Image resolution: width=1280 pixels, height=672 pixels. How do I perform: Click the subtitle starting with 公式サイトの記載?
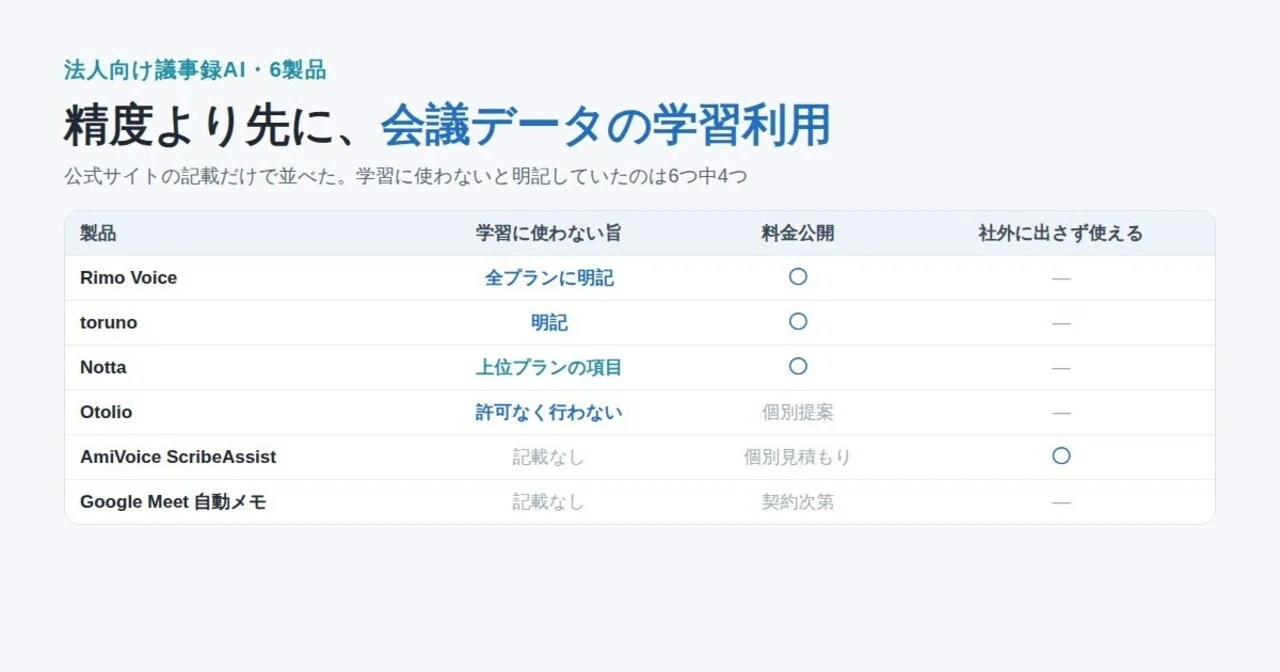406,177
